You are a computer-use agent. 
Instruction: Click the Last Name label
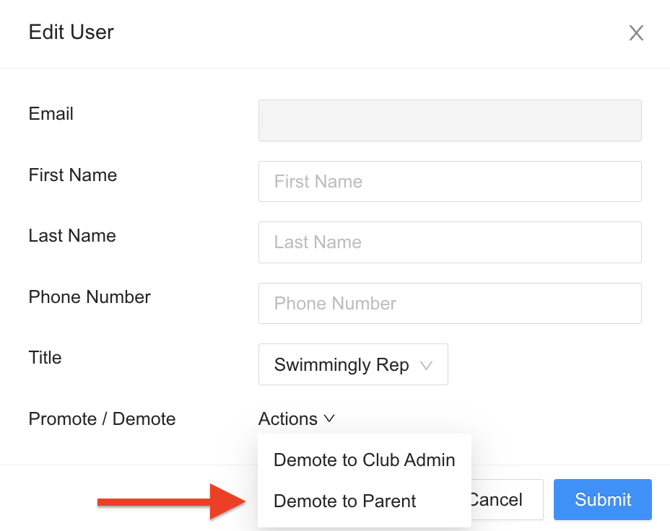72,236
